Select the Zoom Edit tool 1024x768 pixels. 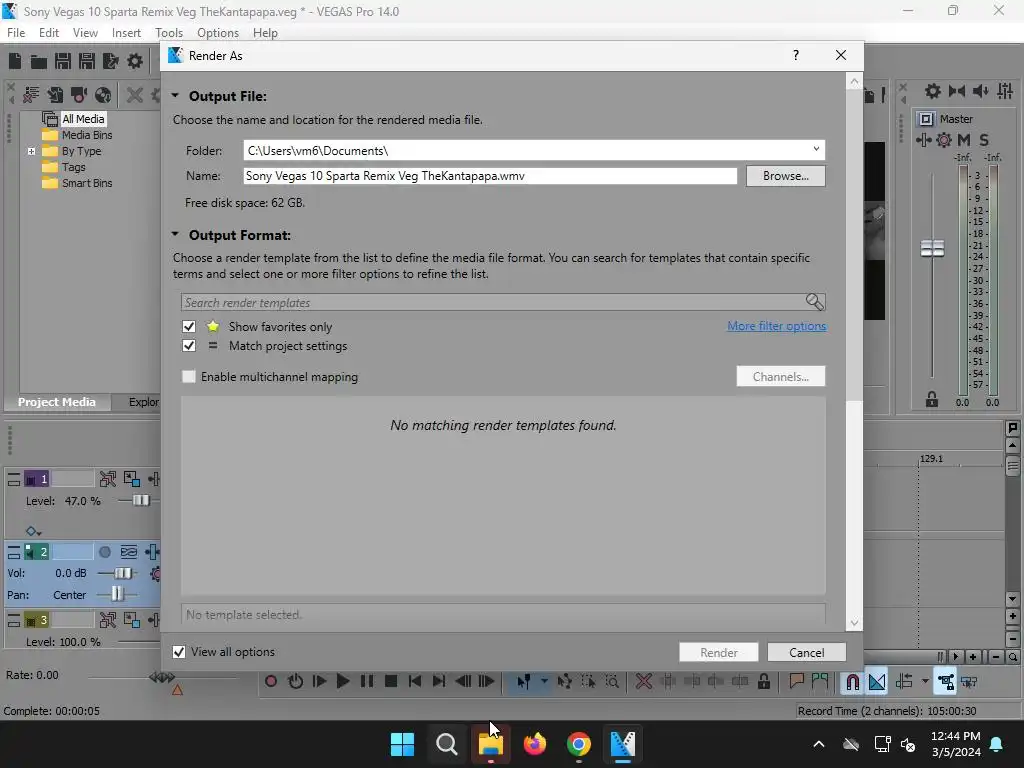pos(612,681)
